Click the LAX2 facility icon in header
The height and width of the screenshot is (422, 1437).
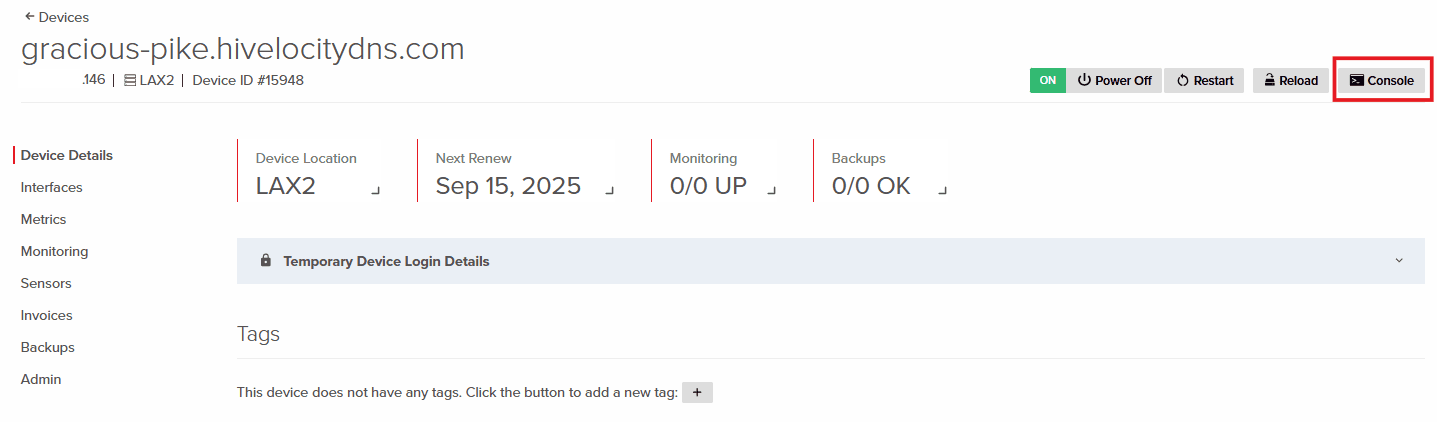[x=130, y=81]
